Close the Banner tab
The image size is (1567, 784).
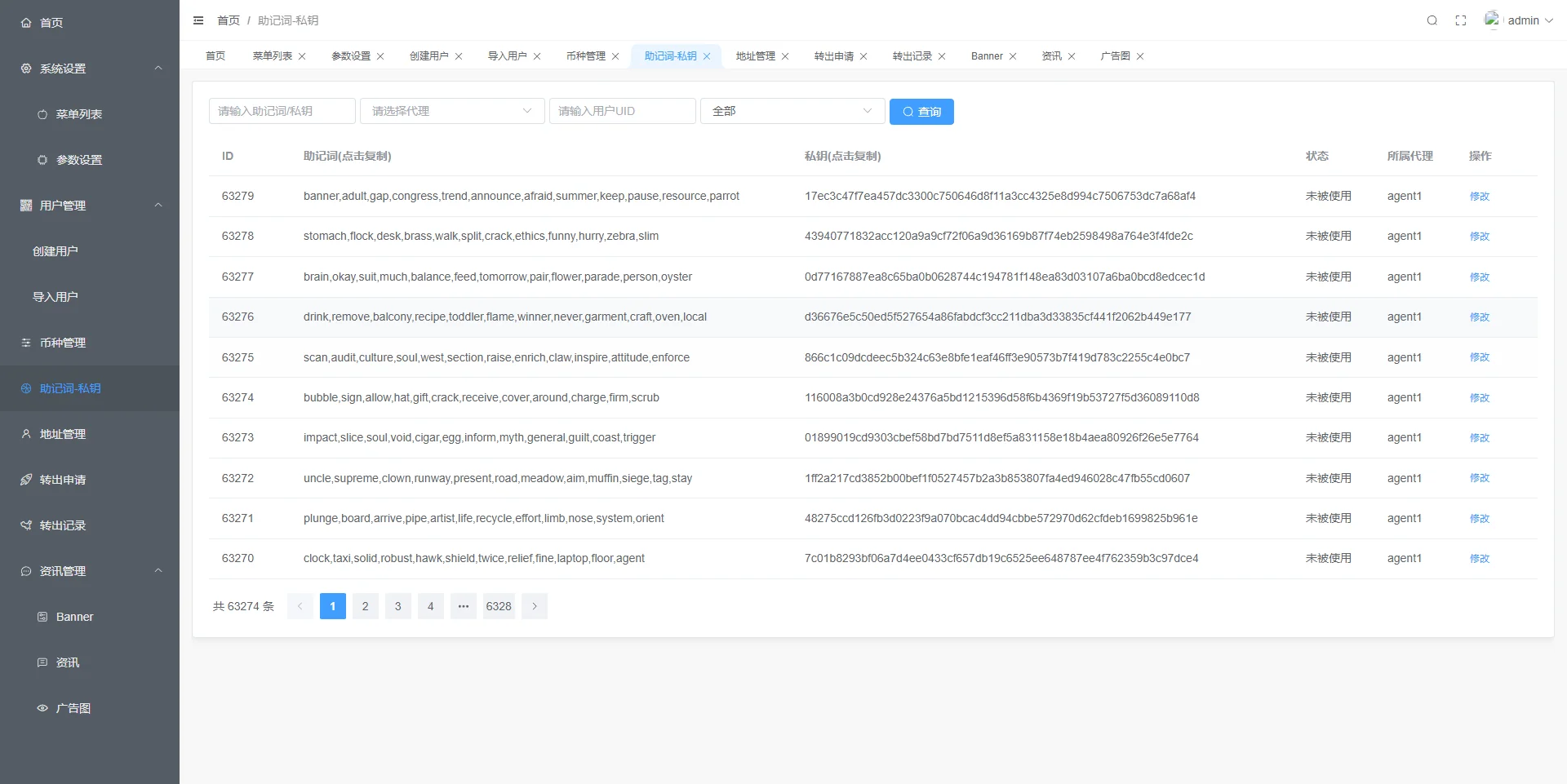(x=1013, y=56)
